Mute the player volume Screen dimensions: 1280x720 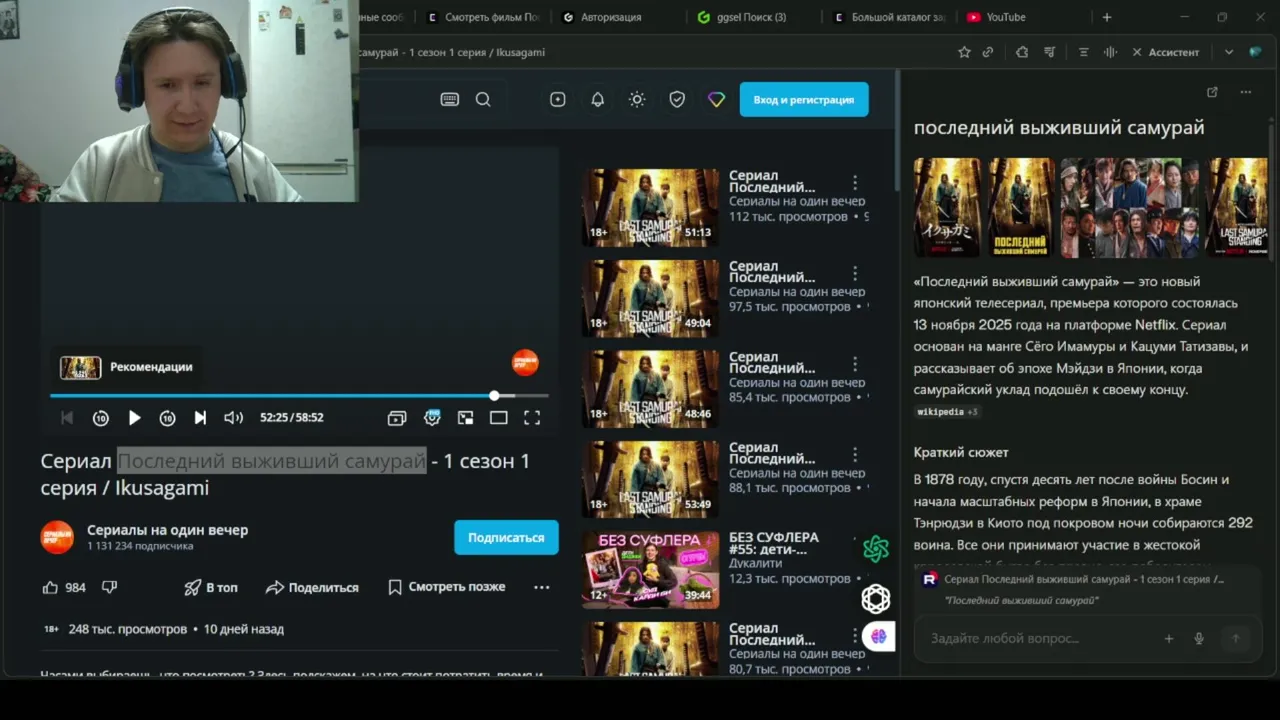[233, 418]
